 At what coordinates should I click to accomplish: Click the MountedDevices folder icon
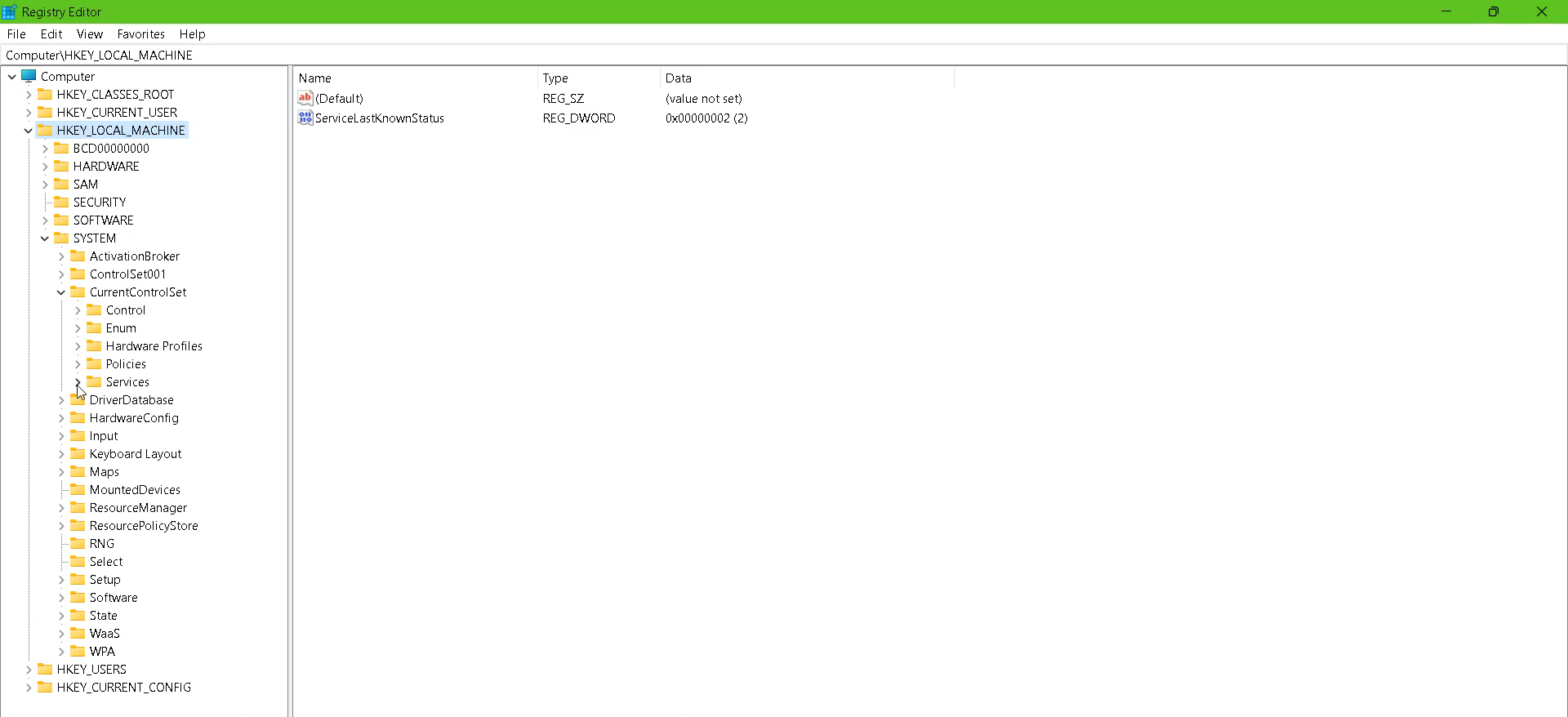[78, 489]
